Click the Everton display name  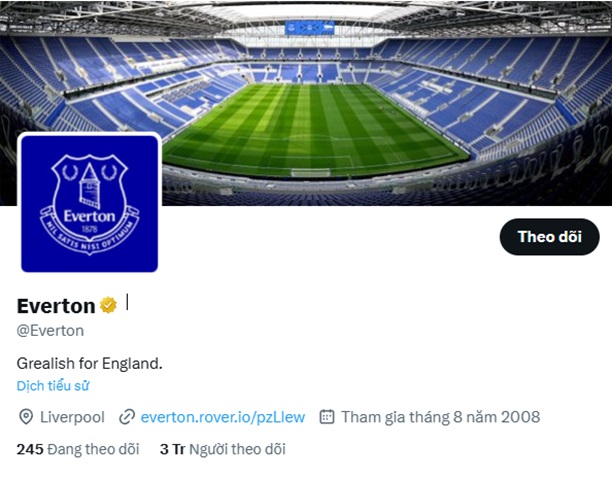pos(56,306)
